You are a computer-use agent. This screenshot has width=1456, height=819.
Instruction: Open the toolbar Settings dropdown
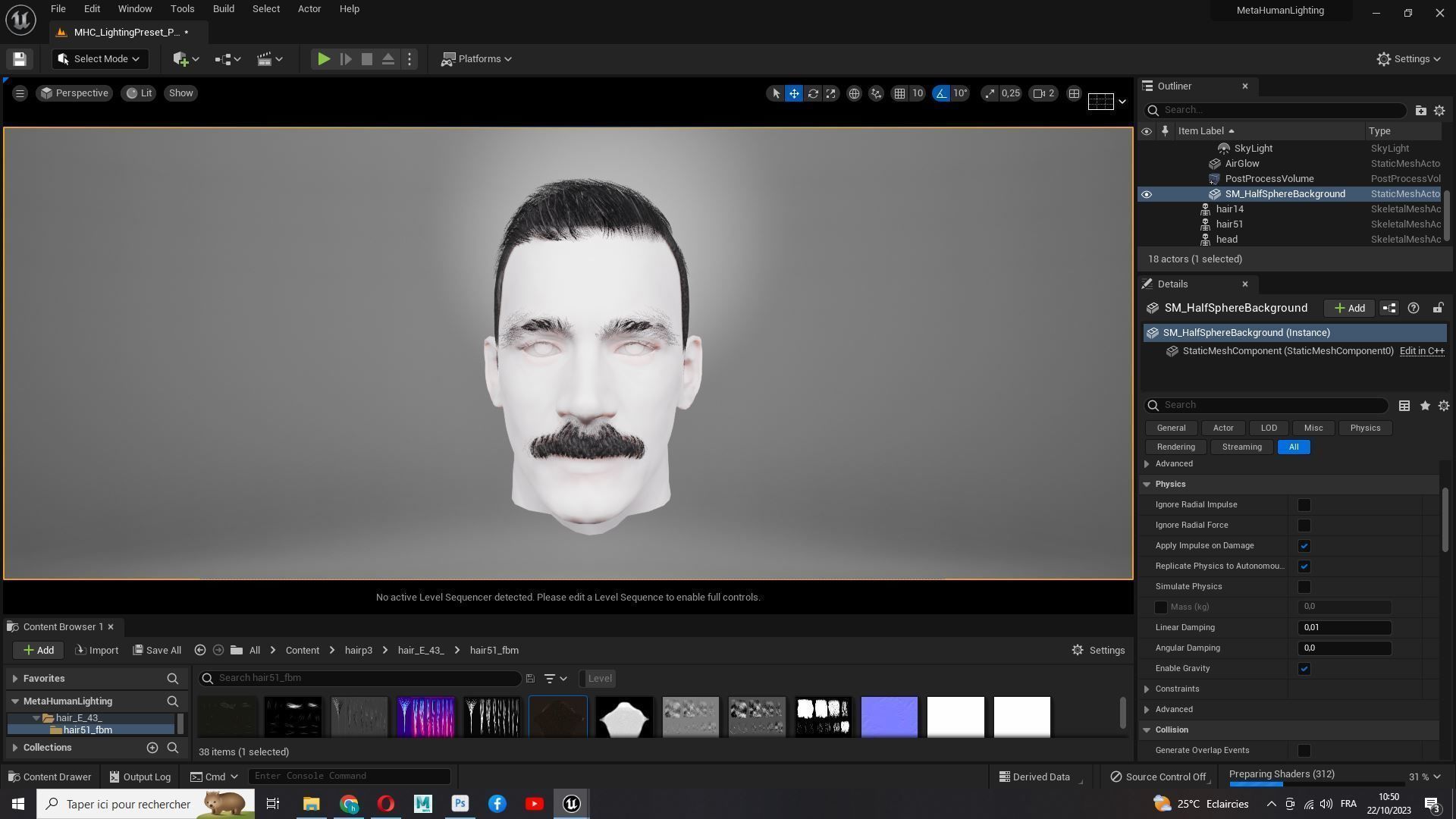click(1408, 59)
